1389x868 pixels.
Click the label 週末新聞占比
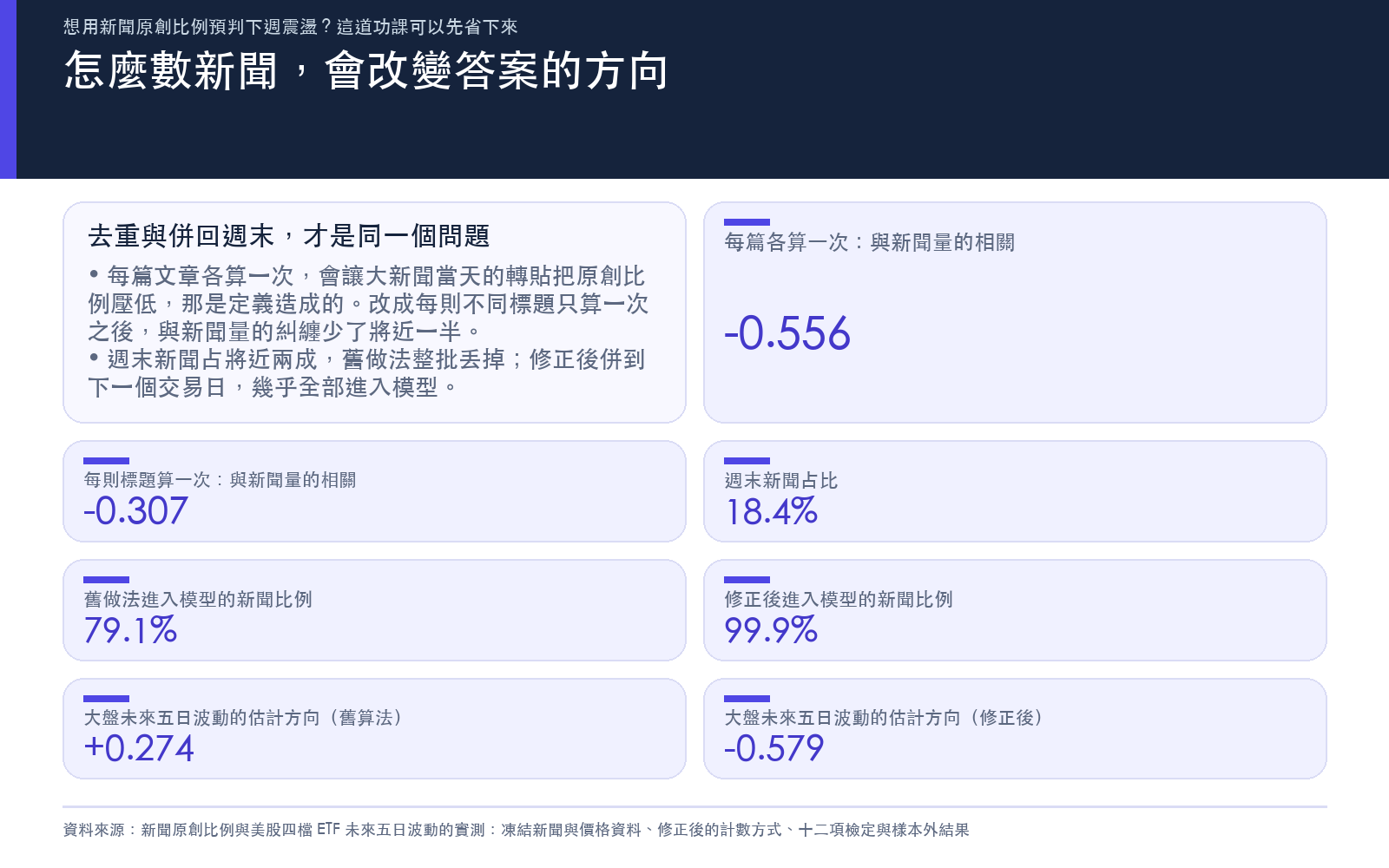click(780, 481)
